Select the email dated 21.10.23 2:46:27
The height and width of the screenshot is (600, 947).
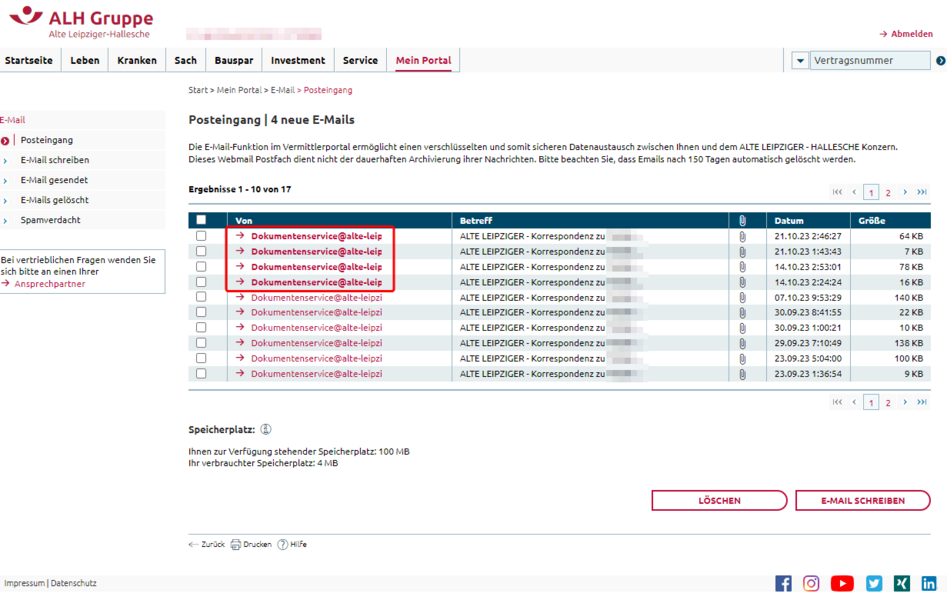[x=201, y=236]
